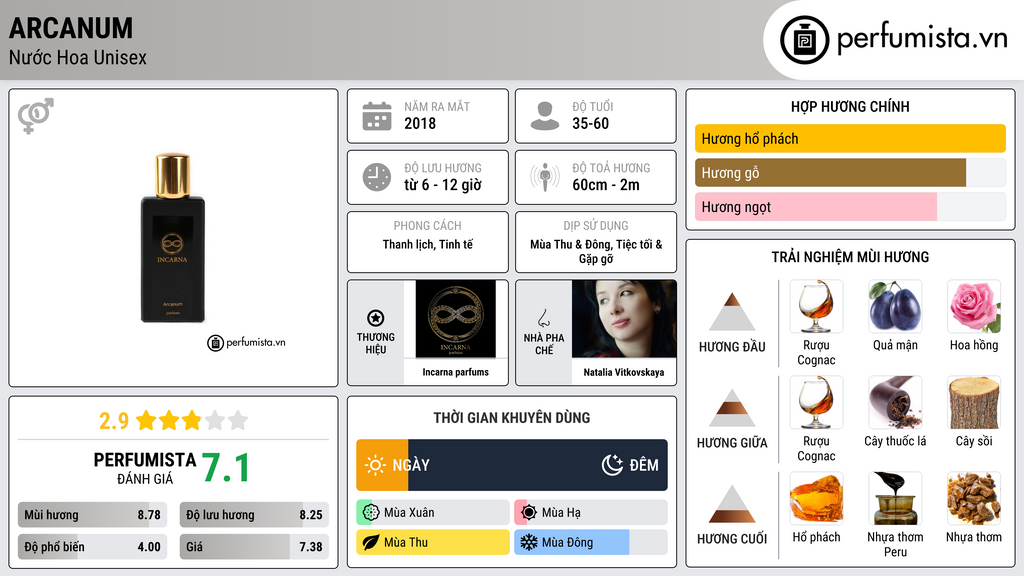1024x576 pixels.
Task: Click the Mùa Hạ season bar
Action: pos(591,513)
